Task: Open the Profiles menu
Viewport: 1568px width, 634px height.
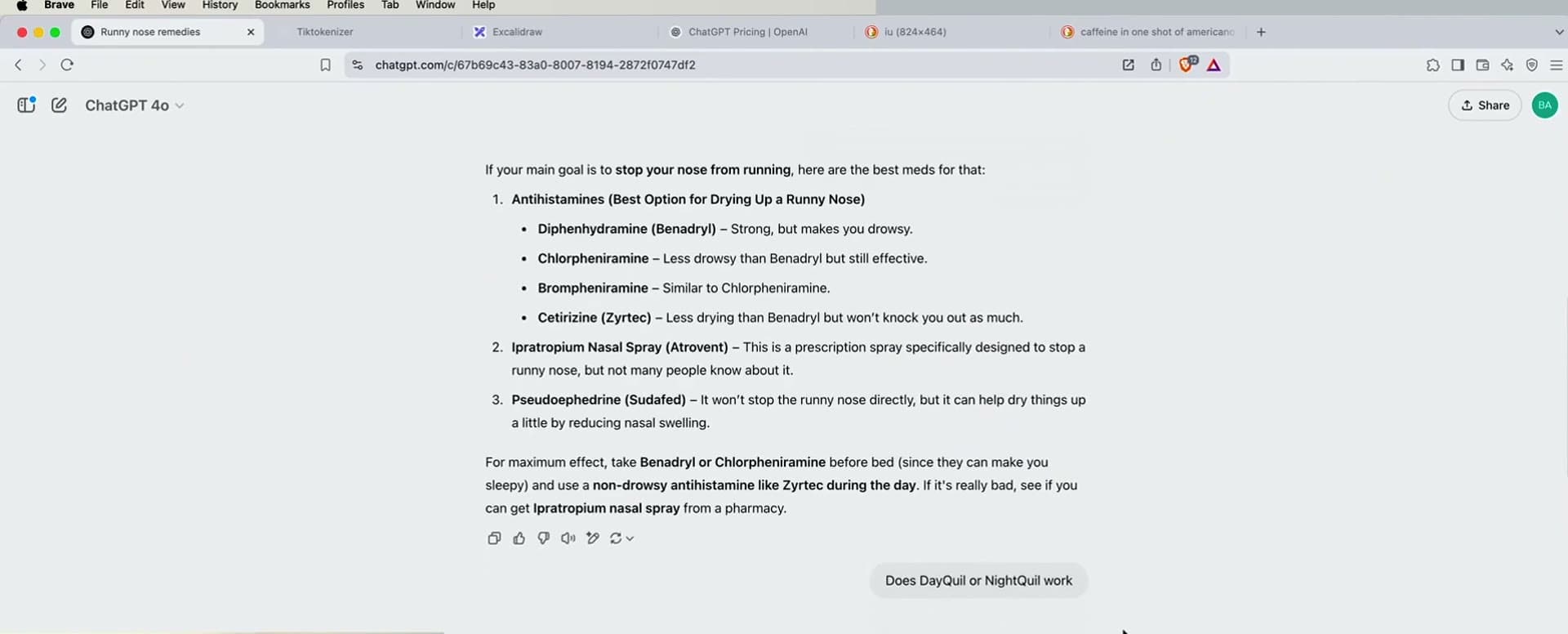Action: pos(345,5)
